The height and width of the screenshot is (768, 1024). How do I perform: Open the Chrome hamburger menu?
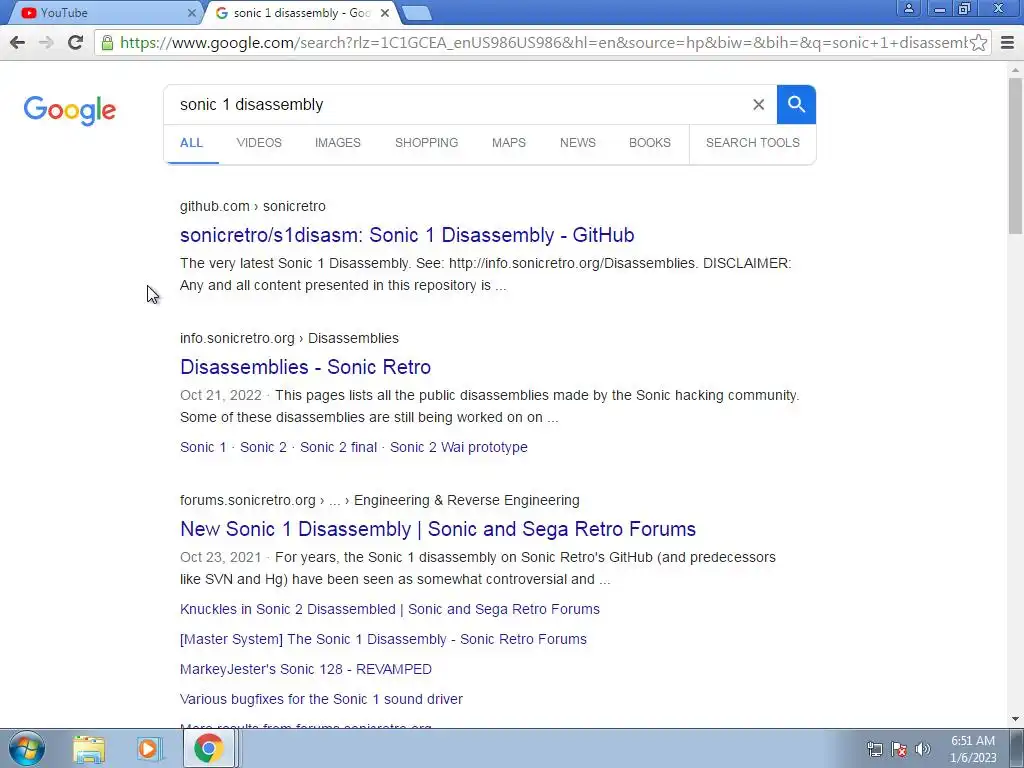tap(1007, 43)
